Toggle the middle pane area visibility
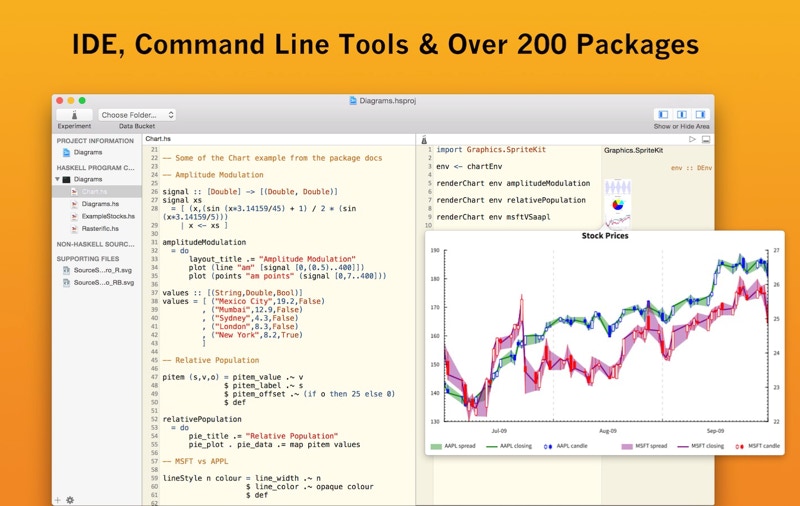 (x=682, y=115)
